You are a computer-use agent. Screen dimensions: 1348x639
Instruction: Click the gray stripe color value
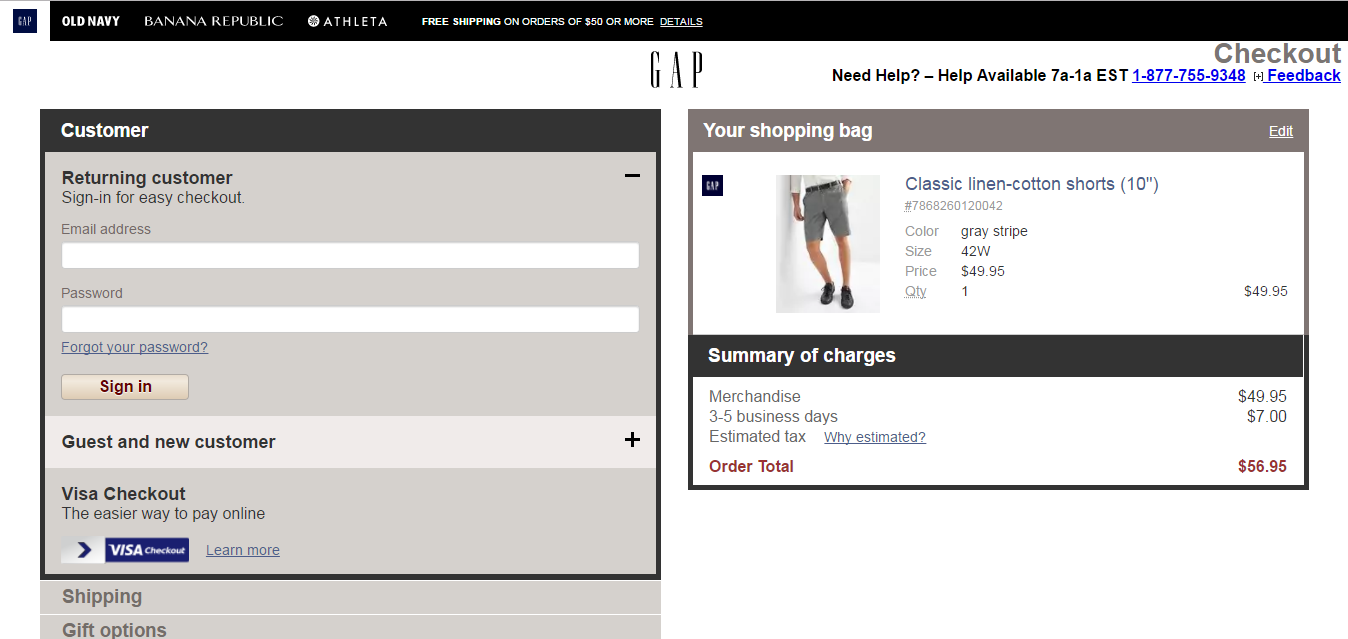click(x=994, y=231)
